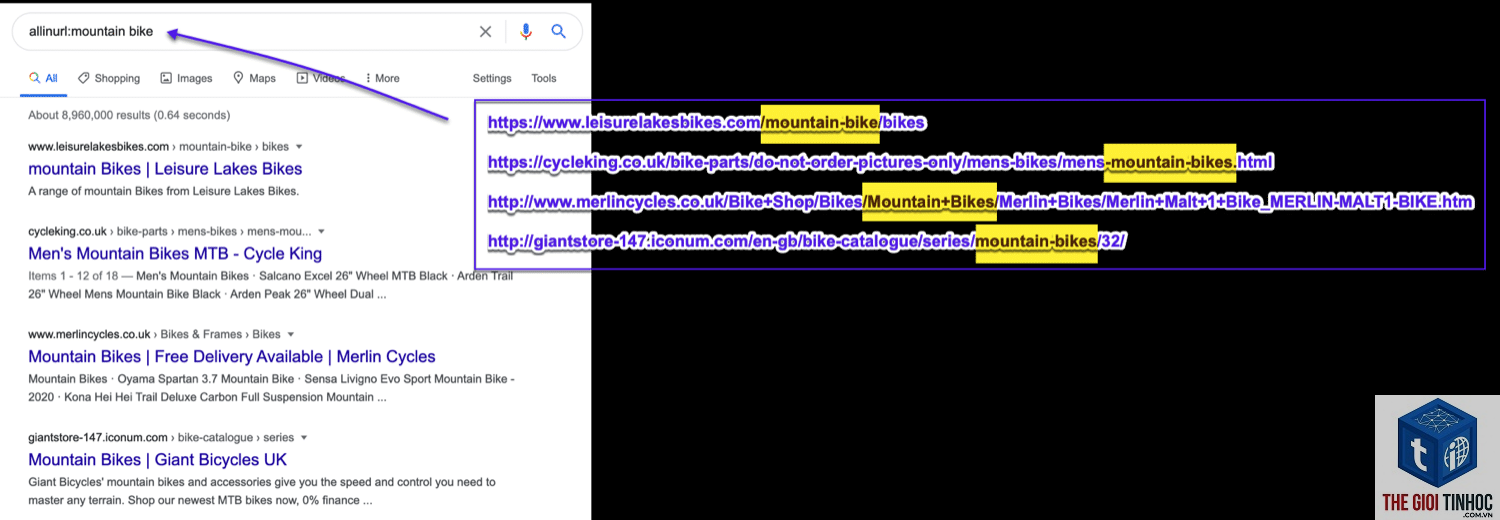
Task: Click the About 8,960,000 results text
Action: [x=129, y=115]
